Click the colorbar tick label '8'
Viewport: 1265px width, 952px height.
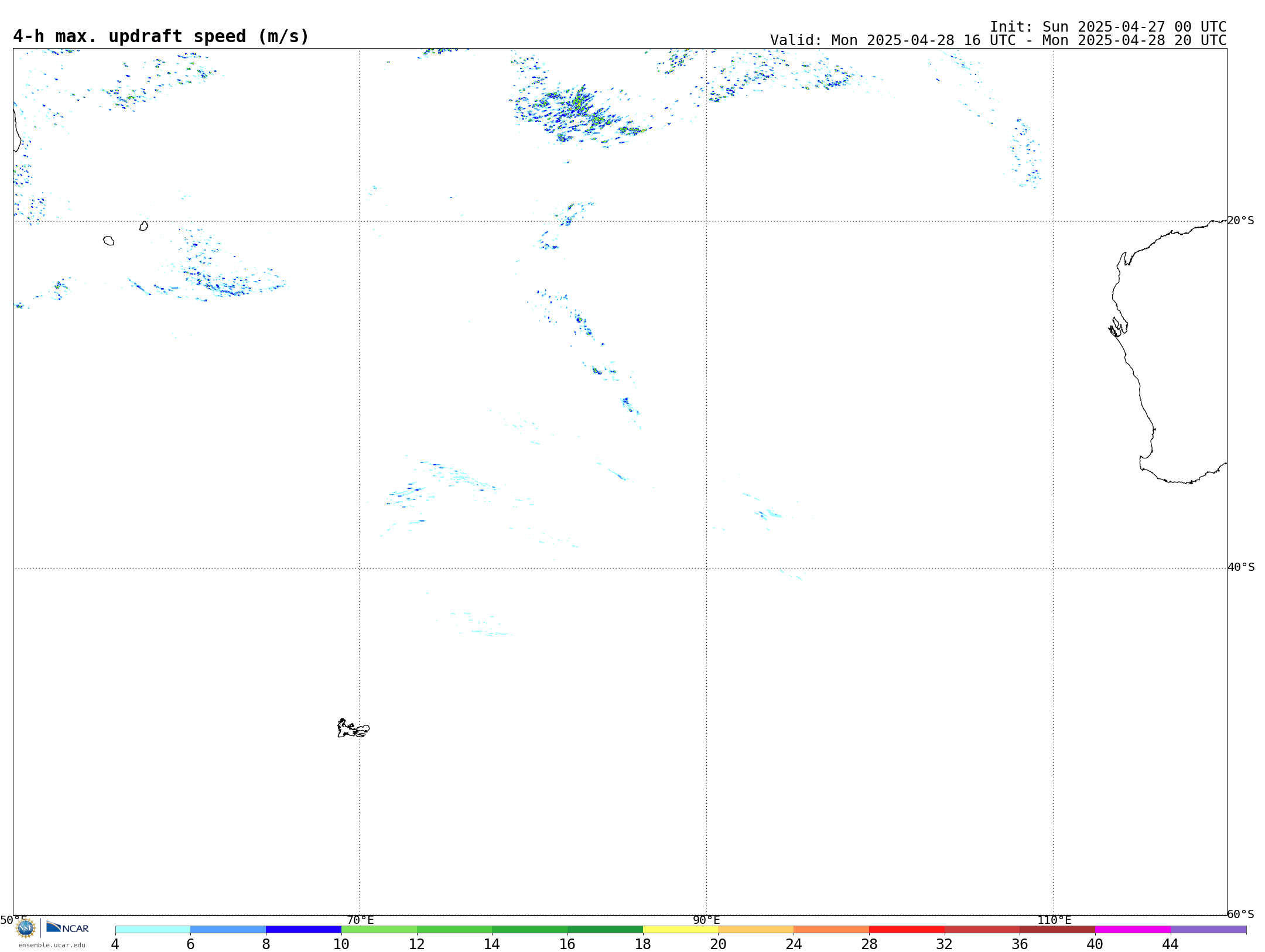point(266,944)
